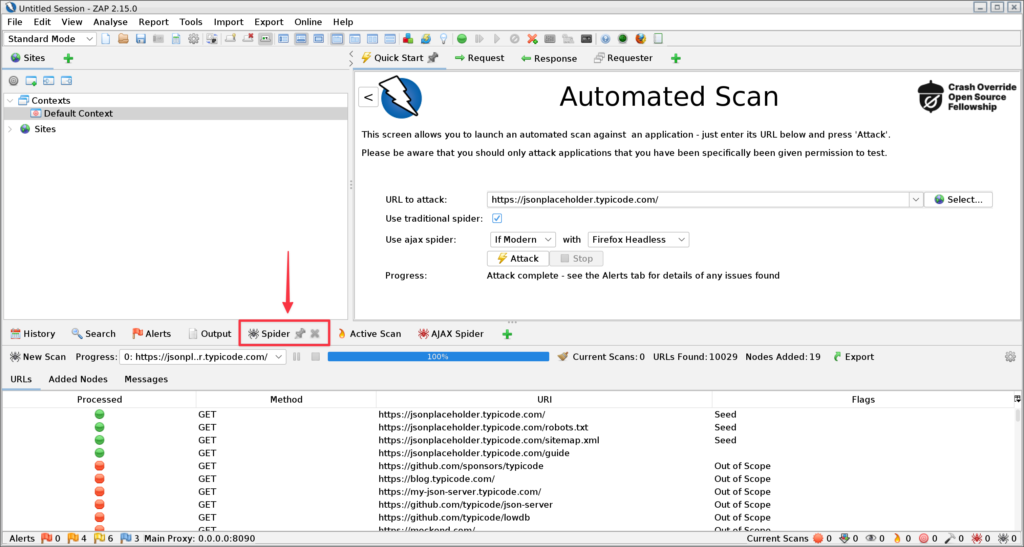Start a New Scan in Spider panel
1024x547 pixels.
38,356
